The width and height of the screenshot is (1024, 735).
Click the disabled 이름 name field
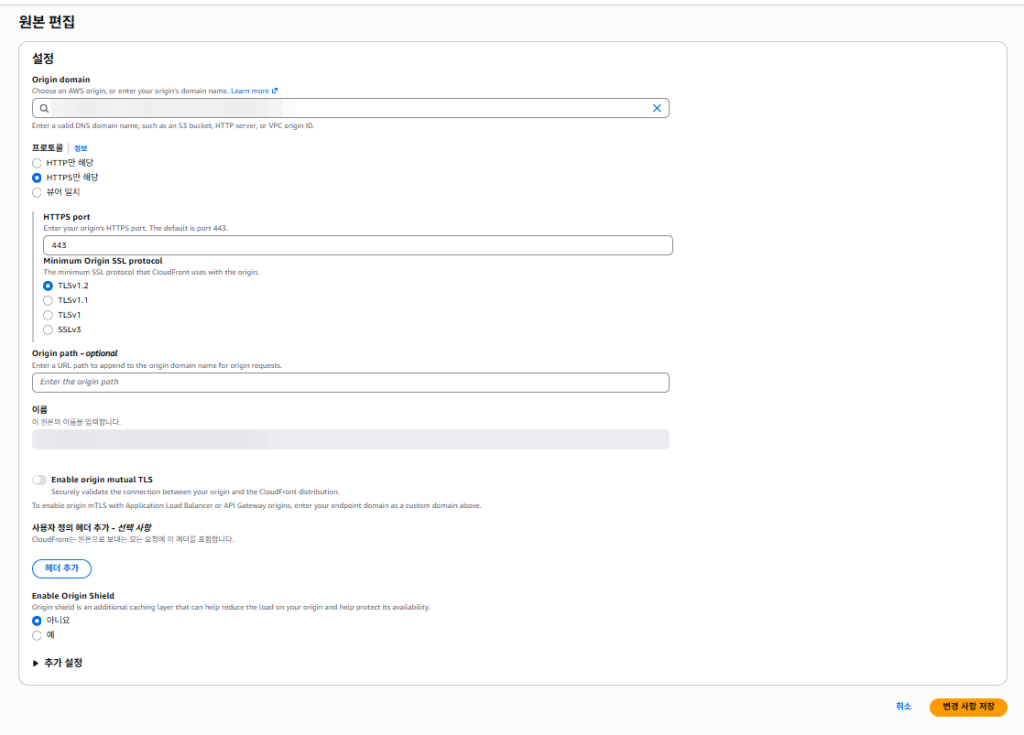[351, 439]
